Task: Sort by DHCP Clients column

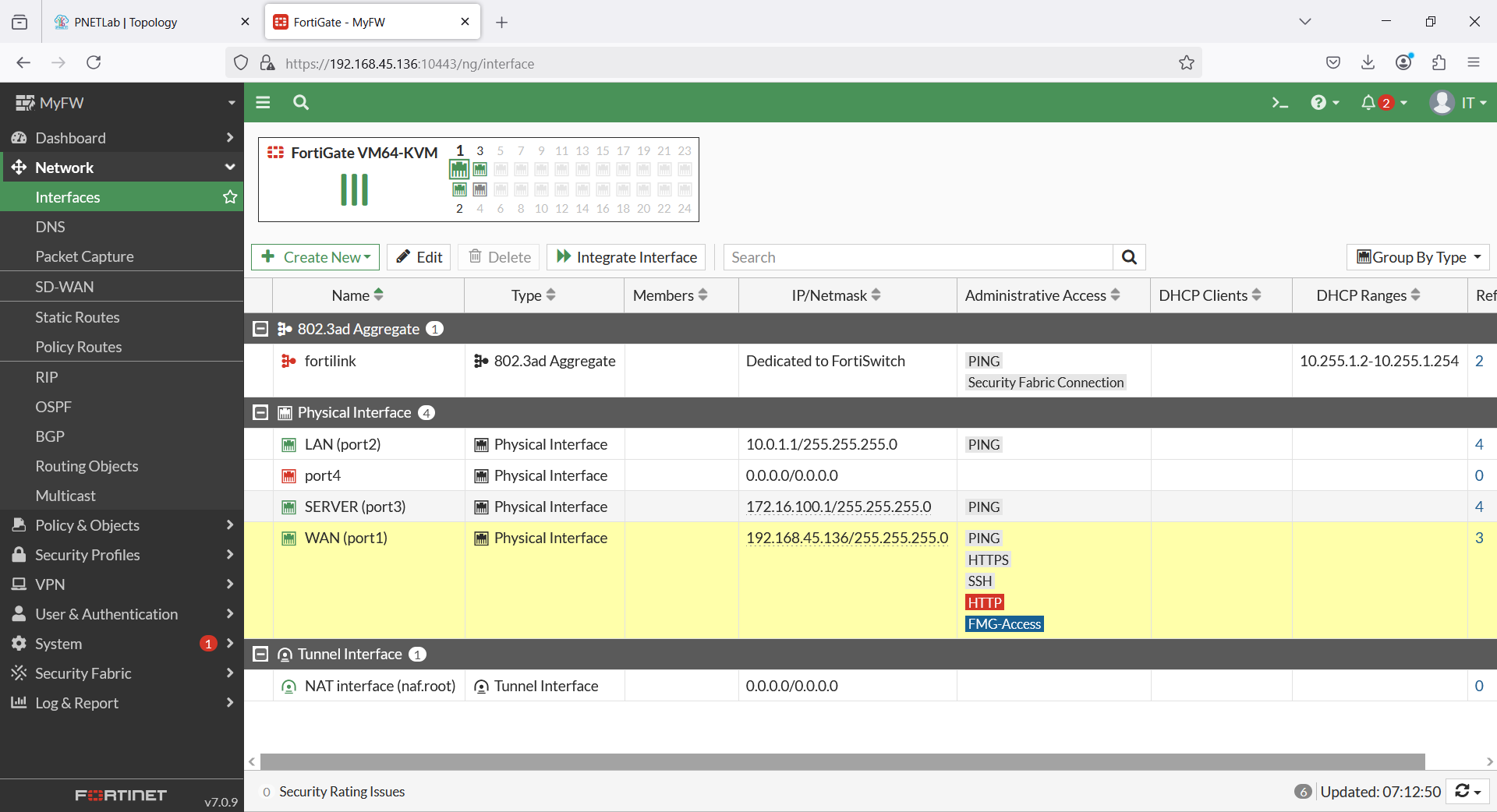Action: click(x=1210, y=295)
